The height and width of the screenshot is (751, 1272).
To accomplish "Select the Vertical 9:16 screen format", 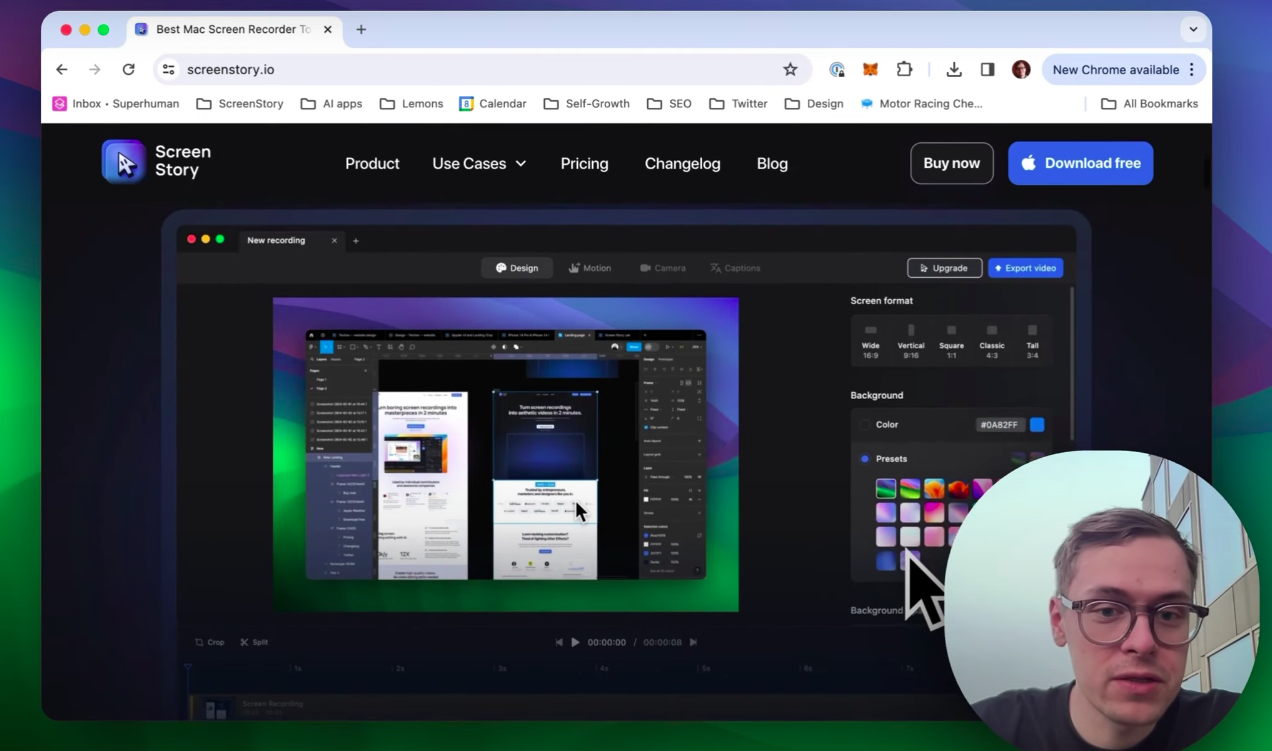I will pyautogui.click(x=911, y=340).
